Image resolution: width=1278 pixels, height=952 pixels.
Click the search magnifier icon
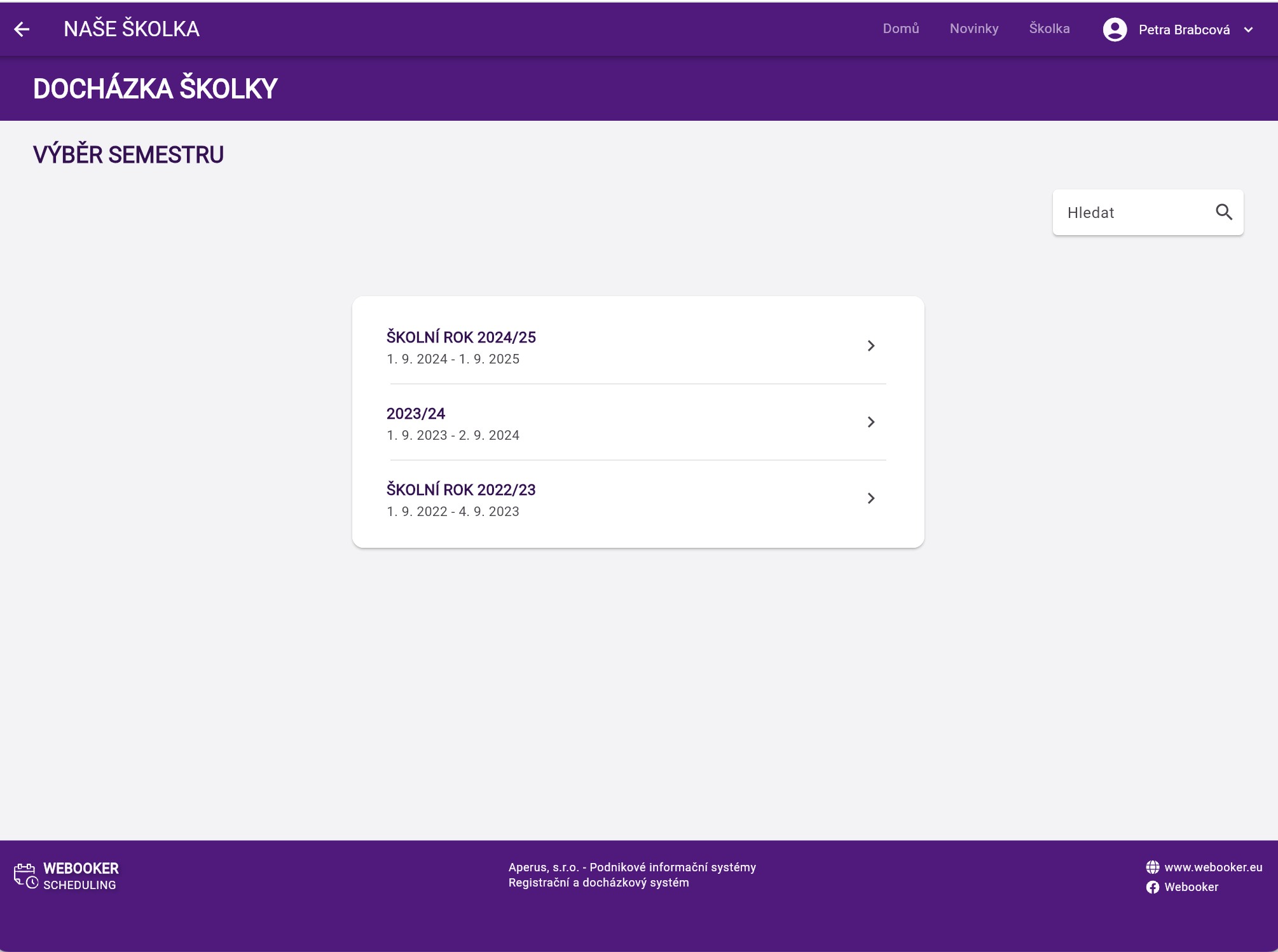1224,212
